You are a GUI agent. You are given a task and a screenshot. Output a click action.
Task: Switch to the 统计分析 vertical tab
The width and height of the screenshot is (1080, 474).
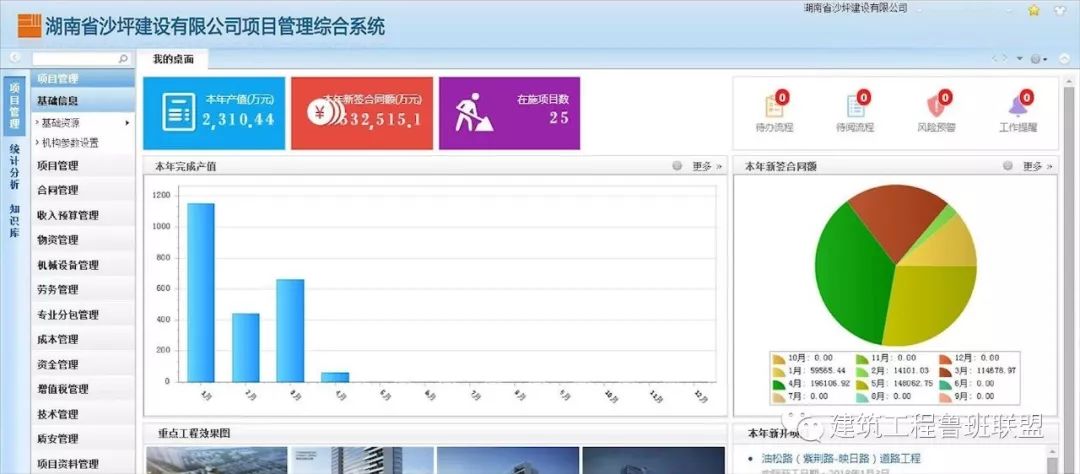pyautogui.click(x=15, y=165)
